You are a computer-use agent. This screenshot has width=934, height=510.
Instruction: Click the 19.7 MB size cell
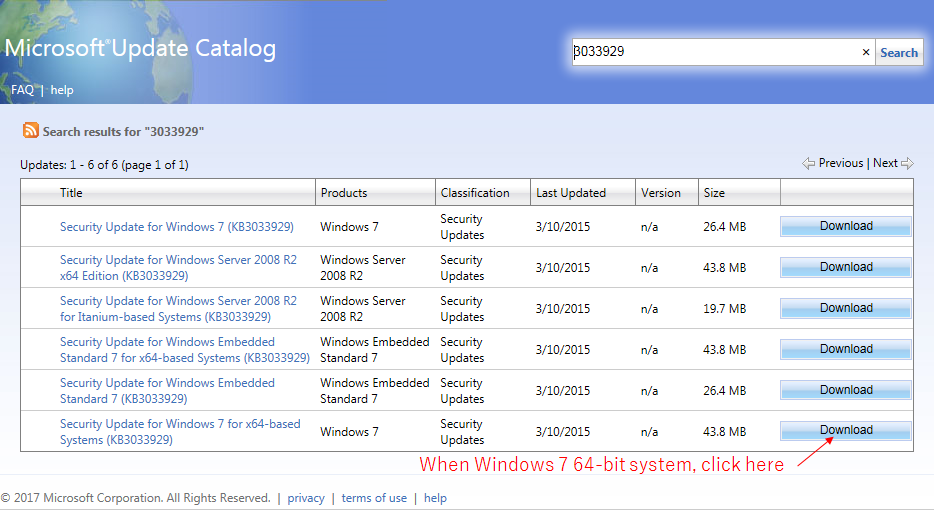(724, 309)
